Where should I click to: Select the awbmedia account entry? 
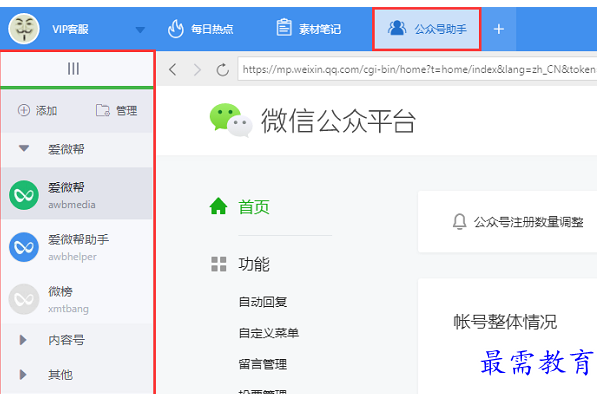[77, 194]
